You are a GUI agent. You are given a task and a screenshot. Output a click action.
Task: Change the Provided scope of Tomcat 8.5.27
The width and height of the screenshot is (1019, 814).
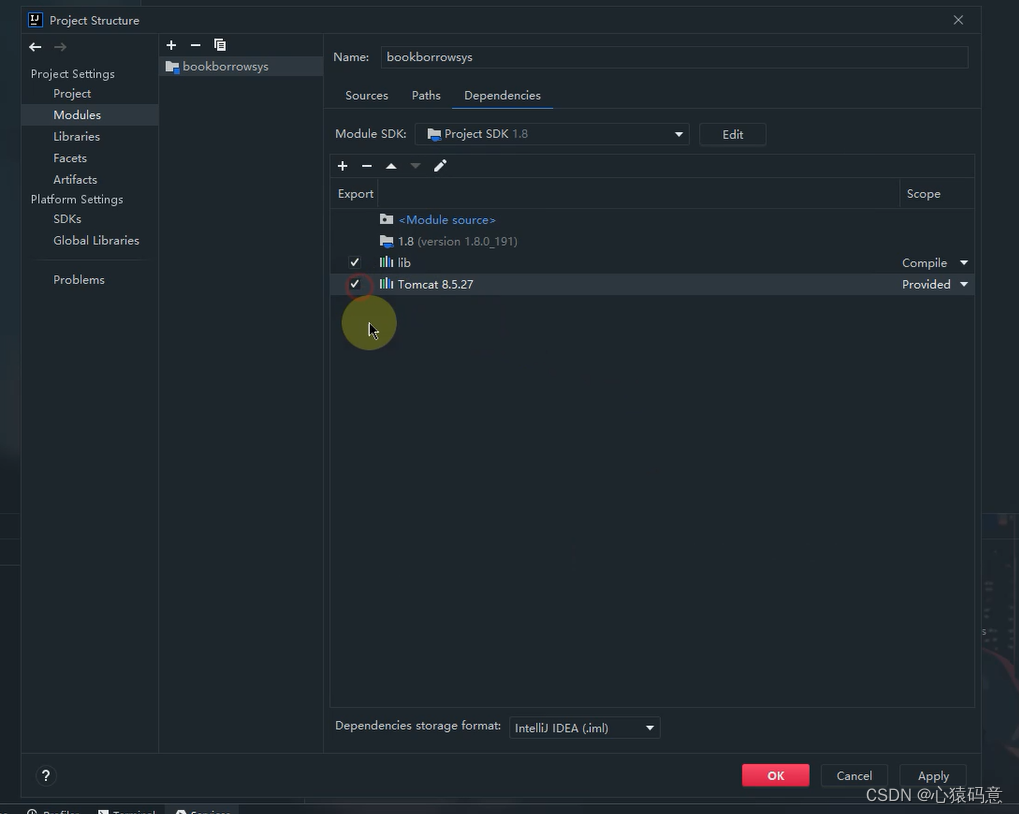pos(935,284)
